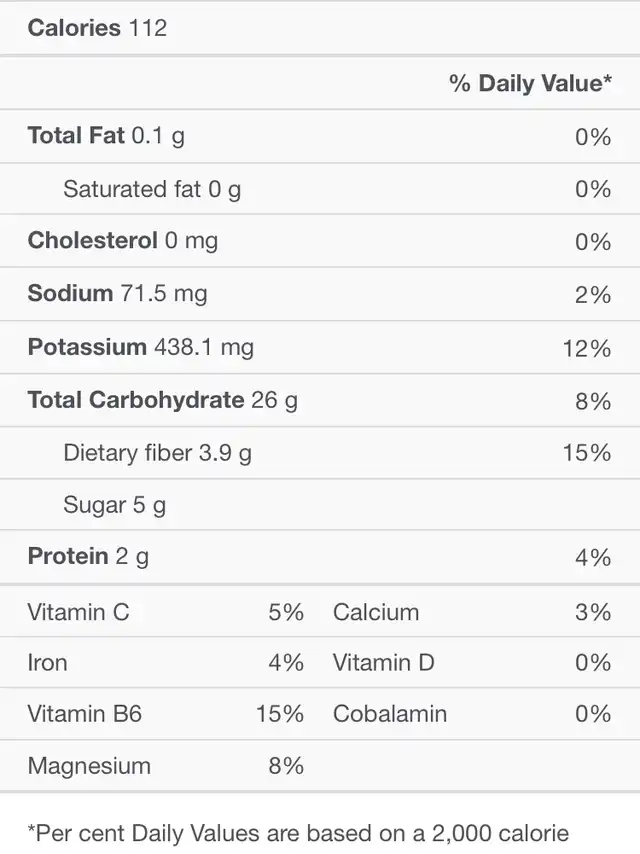640x854 pixels.
Task: Click the Dietary fiber 3.9 g entry
Action: tap(157, 453)
